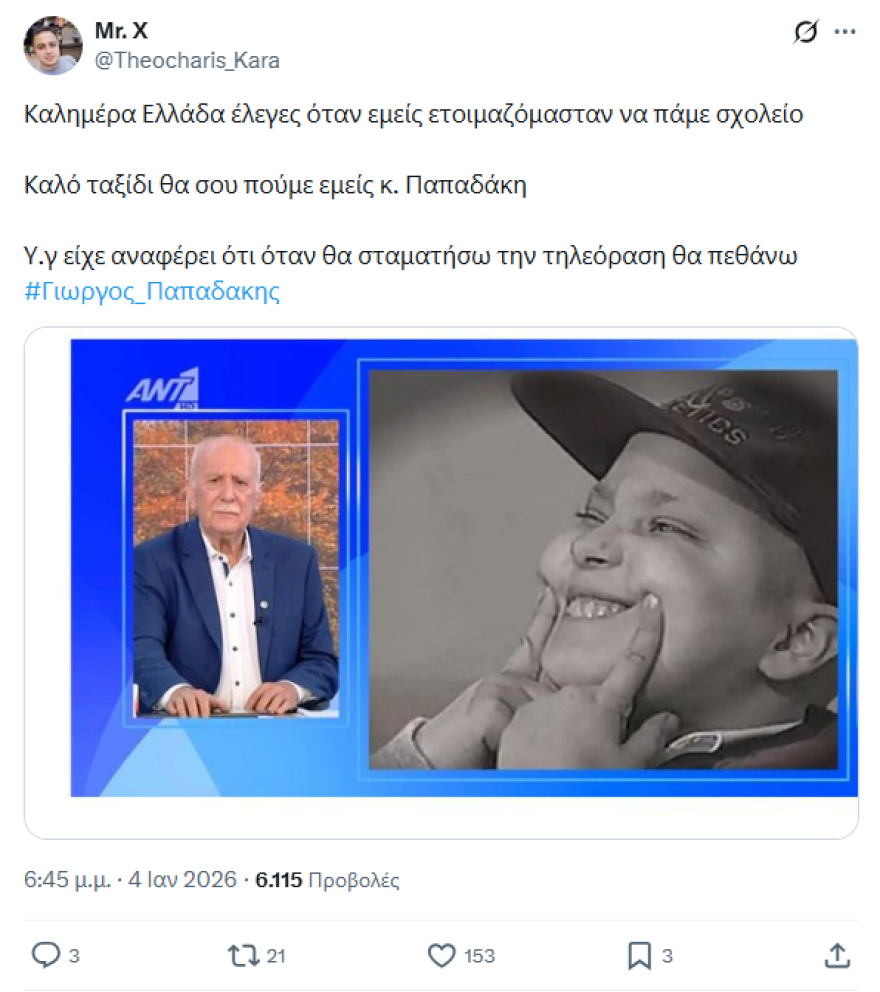Click the repost arrows icon
Image resolution: width=880 pixels, height=992 pixels.
coord(244,955)
